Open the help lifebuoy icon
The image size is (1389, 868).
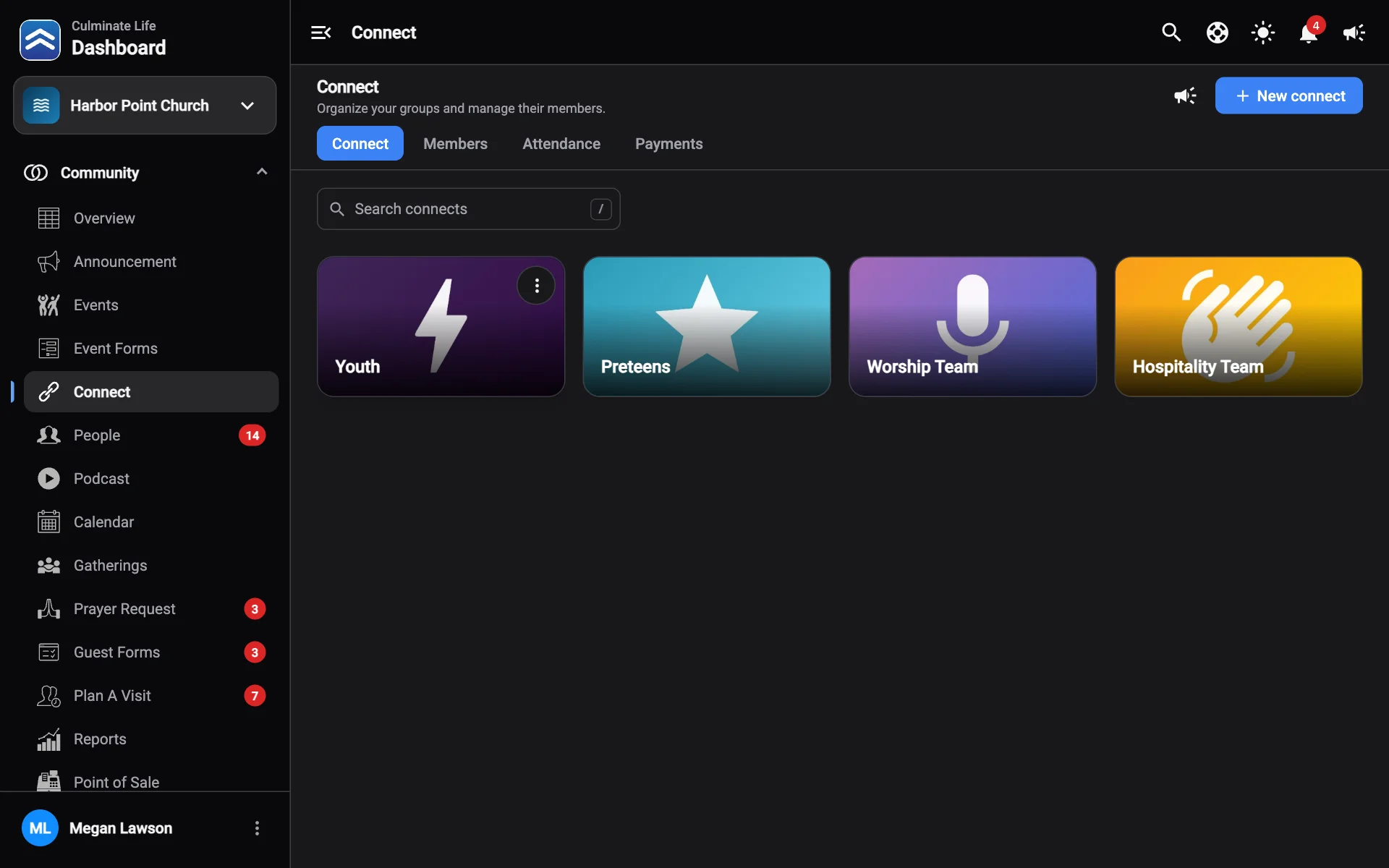click(x=1217, y=33)
